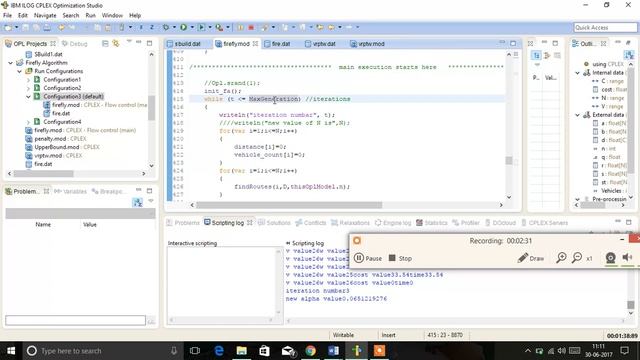The width and height of the screenshot is (640, 360).
Task: Open the File menu
Action: pos(7,15)
